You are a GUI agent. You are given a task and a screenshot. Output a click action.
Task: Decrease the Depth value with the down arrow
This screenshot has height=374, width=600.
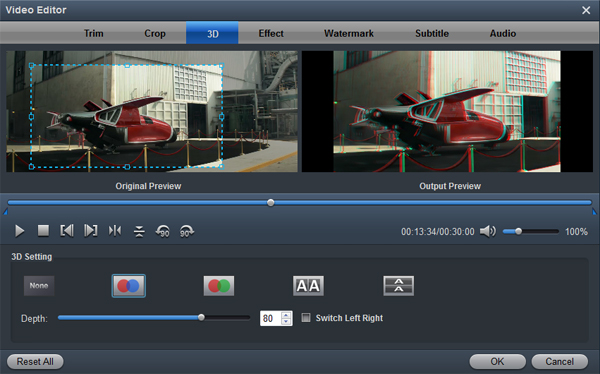coord(286,322)
